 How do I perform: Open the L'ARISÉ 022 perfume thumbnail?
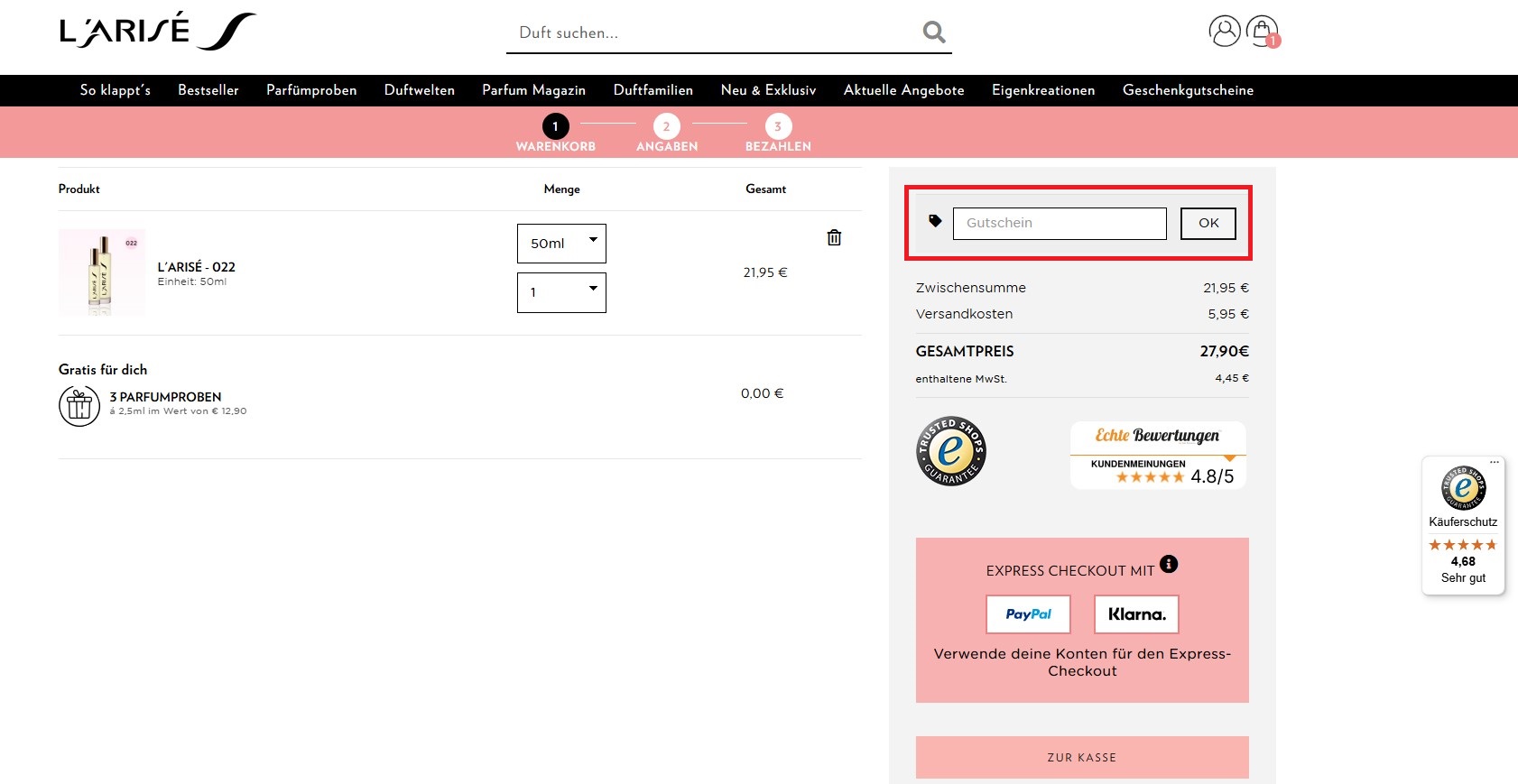pos(102,272)
